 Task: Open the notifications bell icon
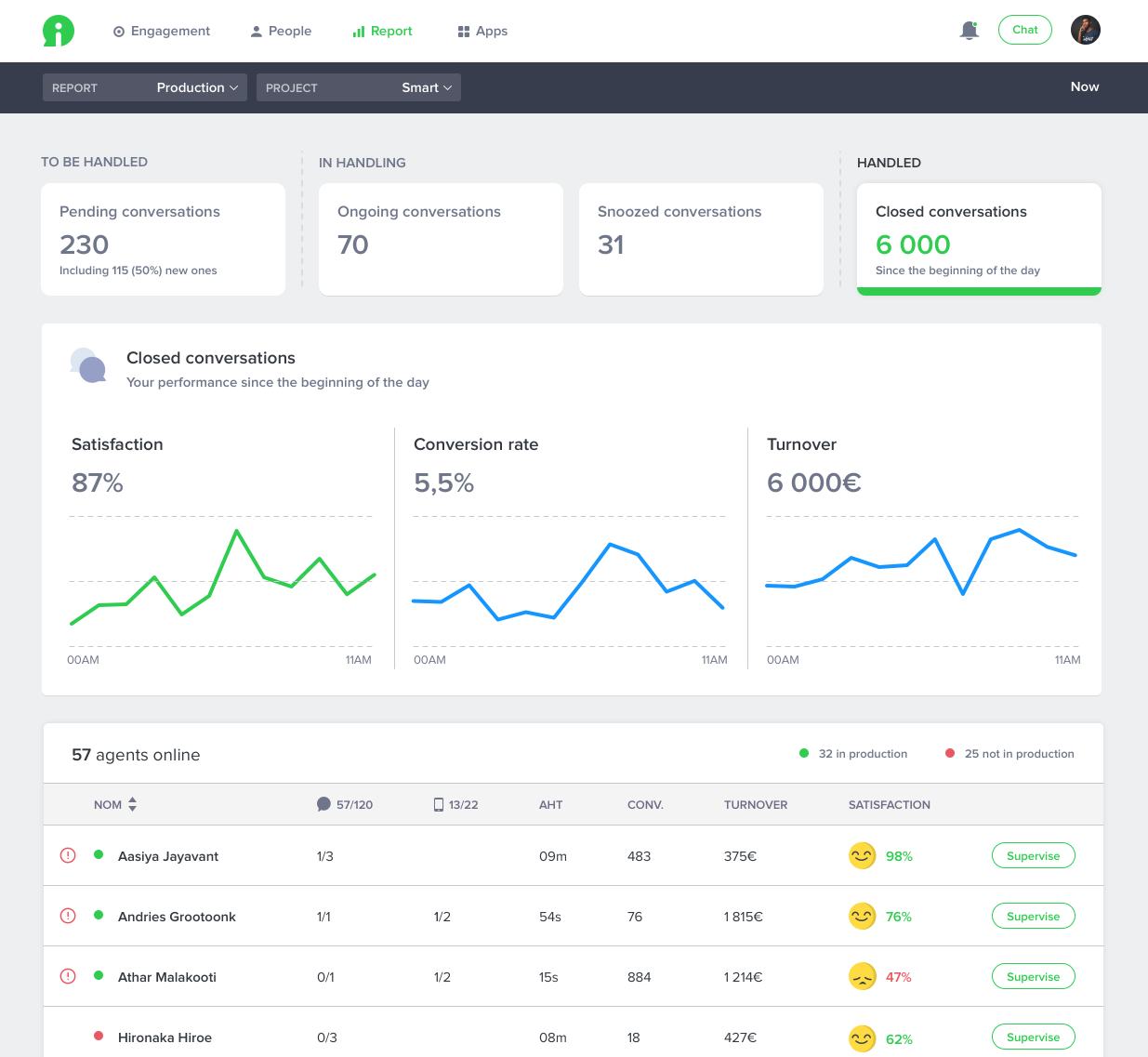coord(969,31)
